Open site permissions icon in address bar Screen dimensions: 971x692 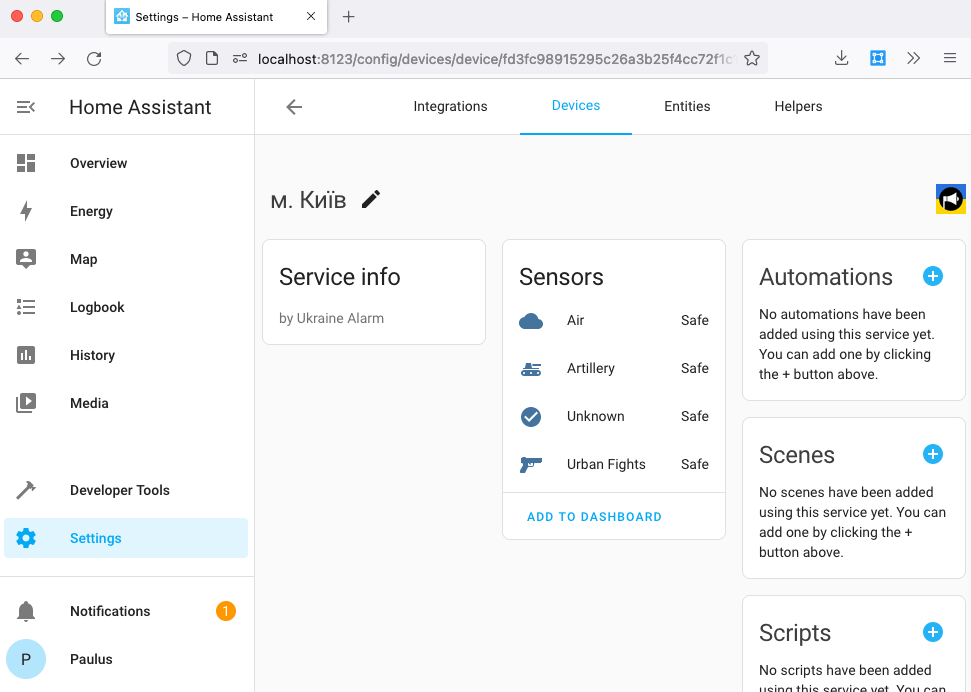(240, 58)
